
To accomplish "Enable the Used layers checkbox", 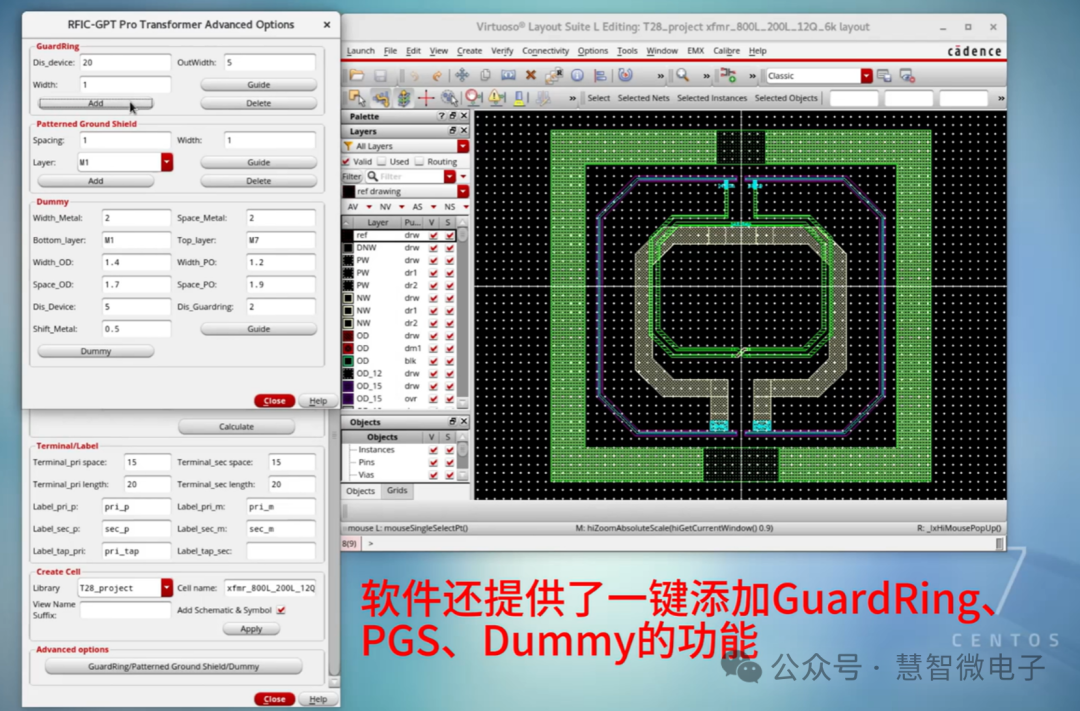I will [382, 161].
